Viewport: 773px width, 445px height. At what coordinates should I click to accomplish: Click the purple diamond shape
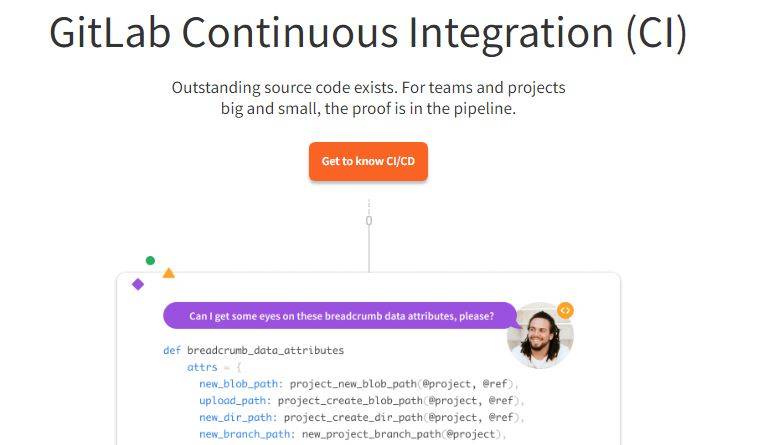[138, 284]
